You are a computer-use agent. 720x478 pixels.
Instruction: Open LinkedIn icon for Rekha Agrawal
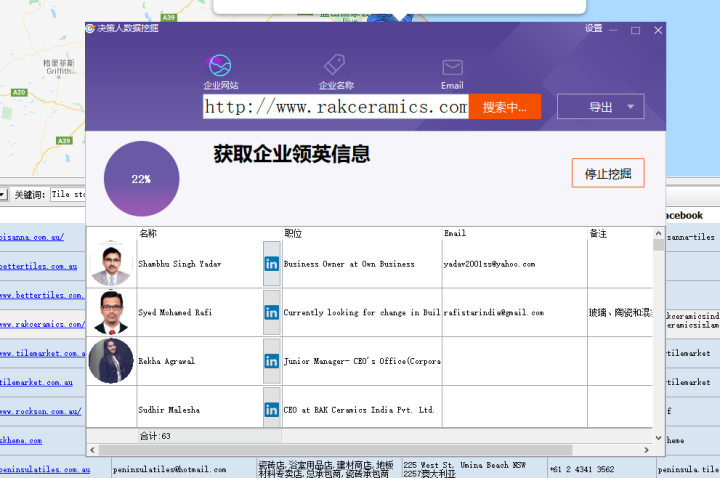click(271, 361)
